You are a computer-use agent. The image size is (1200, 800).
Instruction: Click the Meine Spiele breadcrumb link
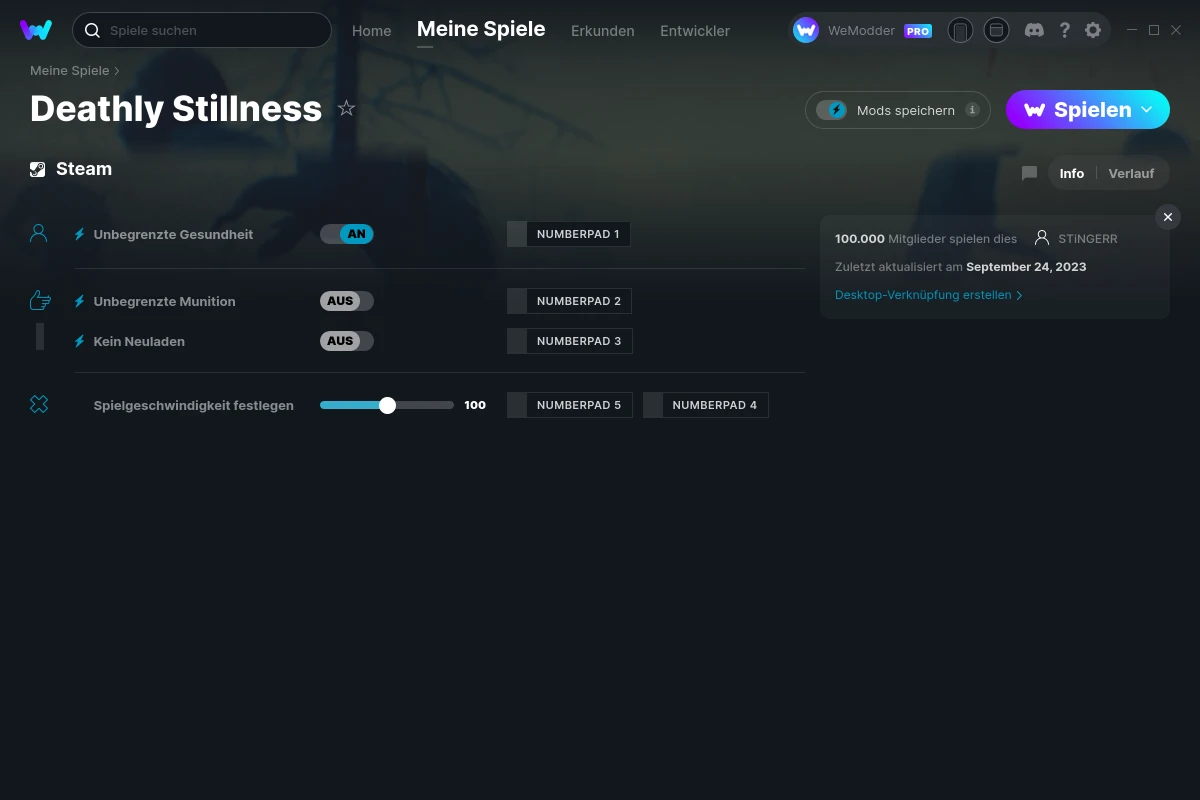point(70,70)
